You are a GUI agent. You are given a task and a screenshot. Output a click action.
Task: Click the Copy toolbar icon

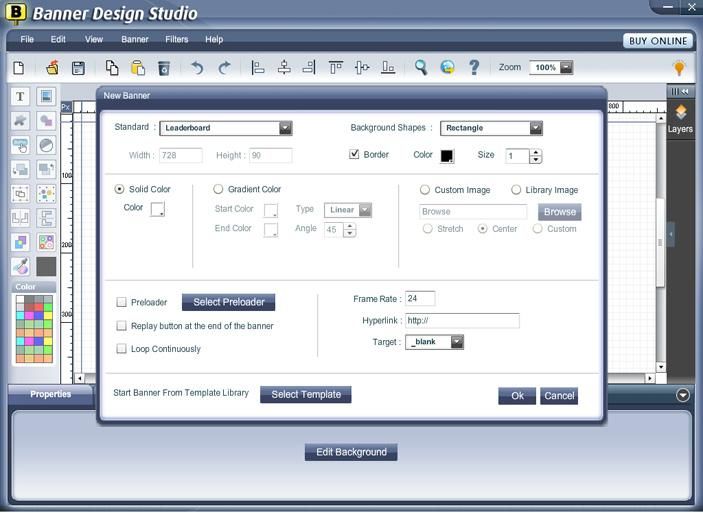click(x=112, y=68)
